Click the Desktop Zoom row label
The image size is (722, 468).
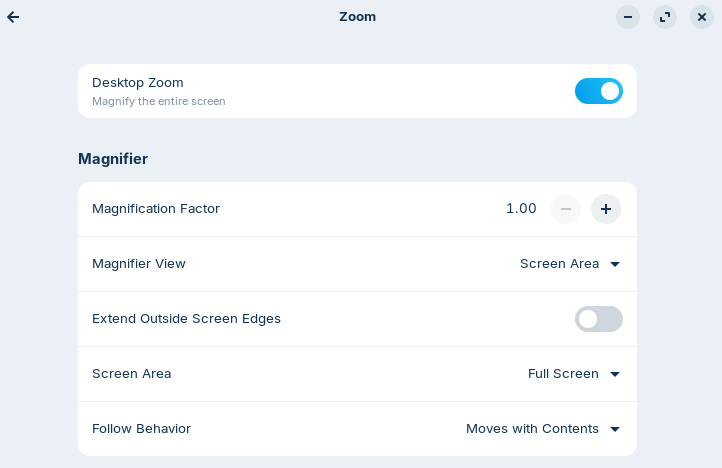[138, 83]
